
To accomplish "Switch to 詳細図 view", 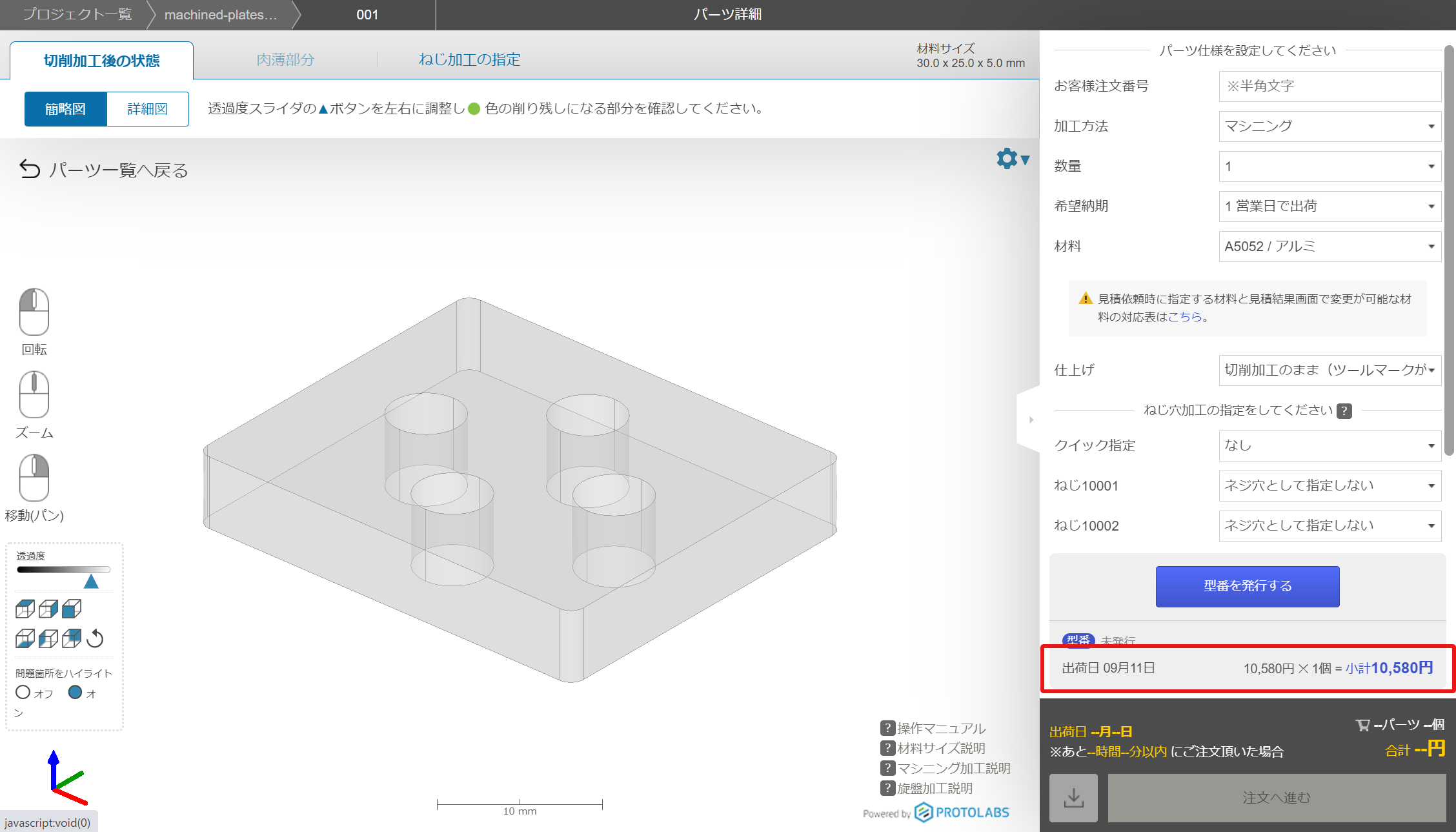I will [148, 109].
